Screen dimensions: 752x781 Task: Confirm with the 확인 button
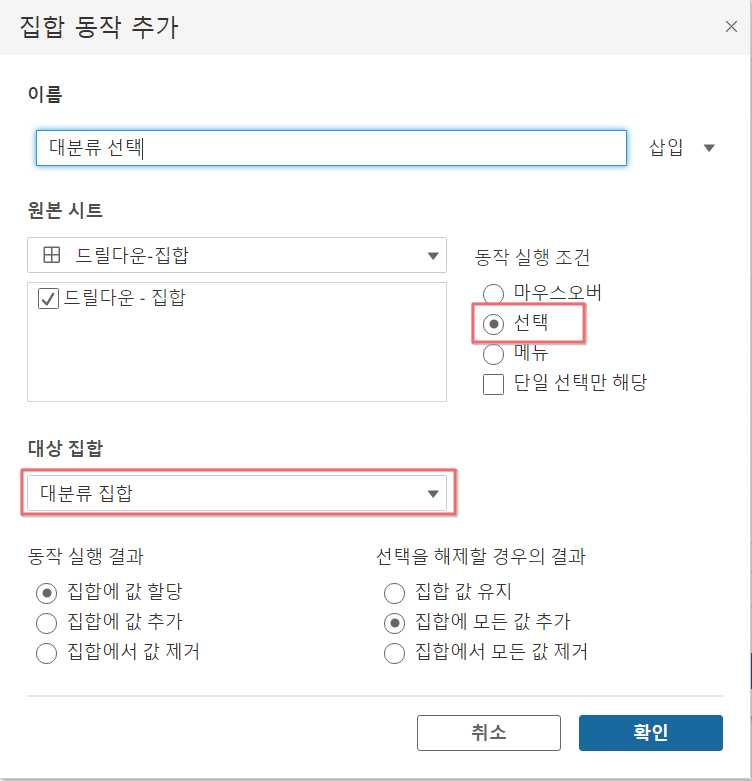[650, 733]
